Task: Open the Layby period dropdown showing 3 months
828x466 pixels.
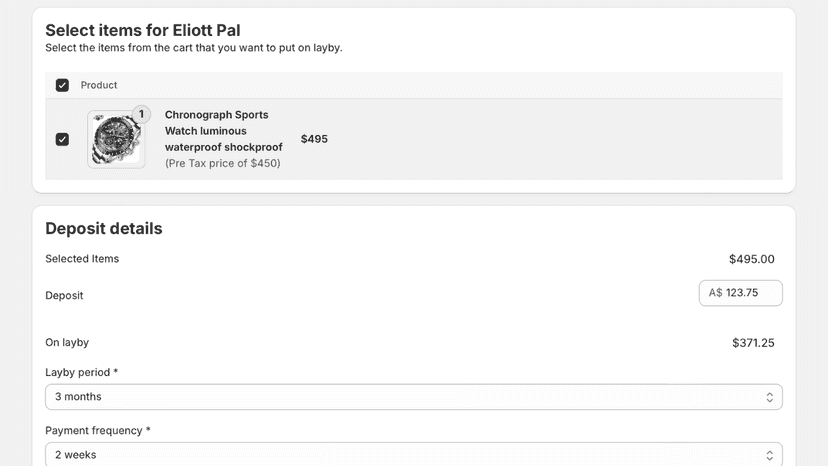Action: 413,397
